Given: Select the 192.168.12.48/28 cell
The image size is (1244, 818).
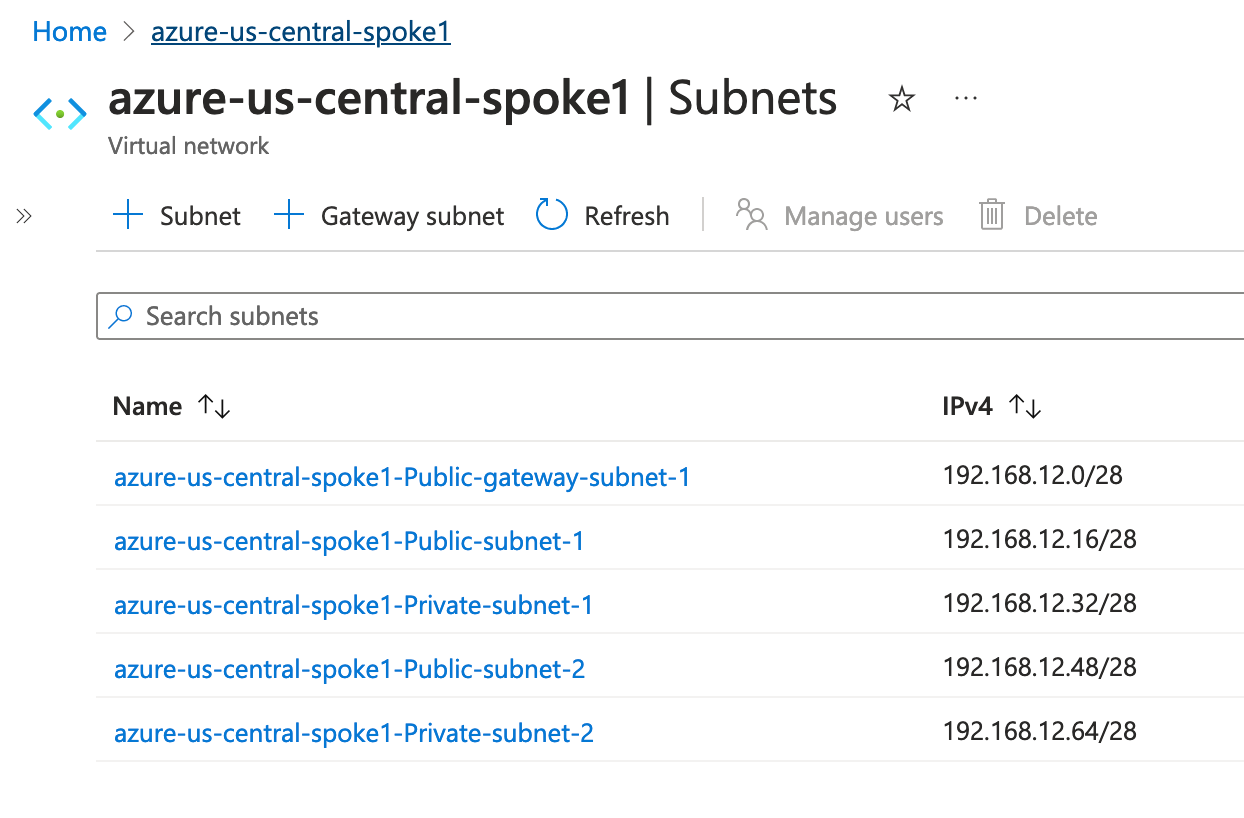Looking at the screenshot, I should 1039,667.
